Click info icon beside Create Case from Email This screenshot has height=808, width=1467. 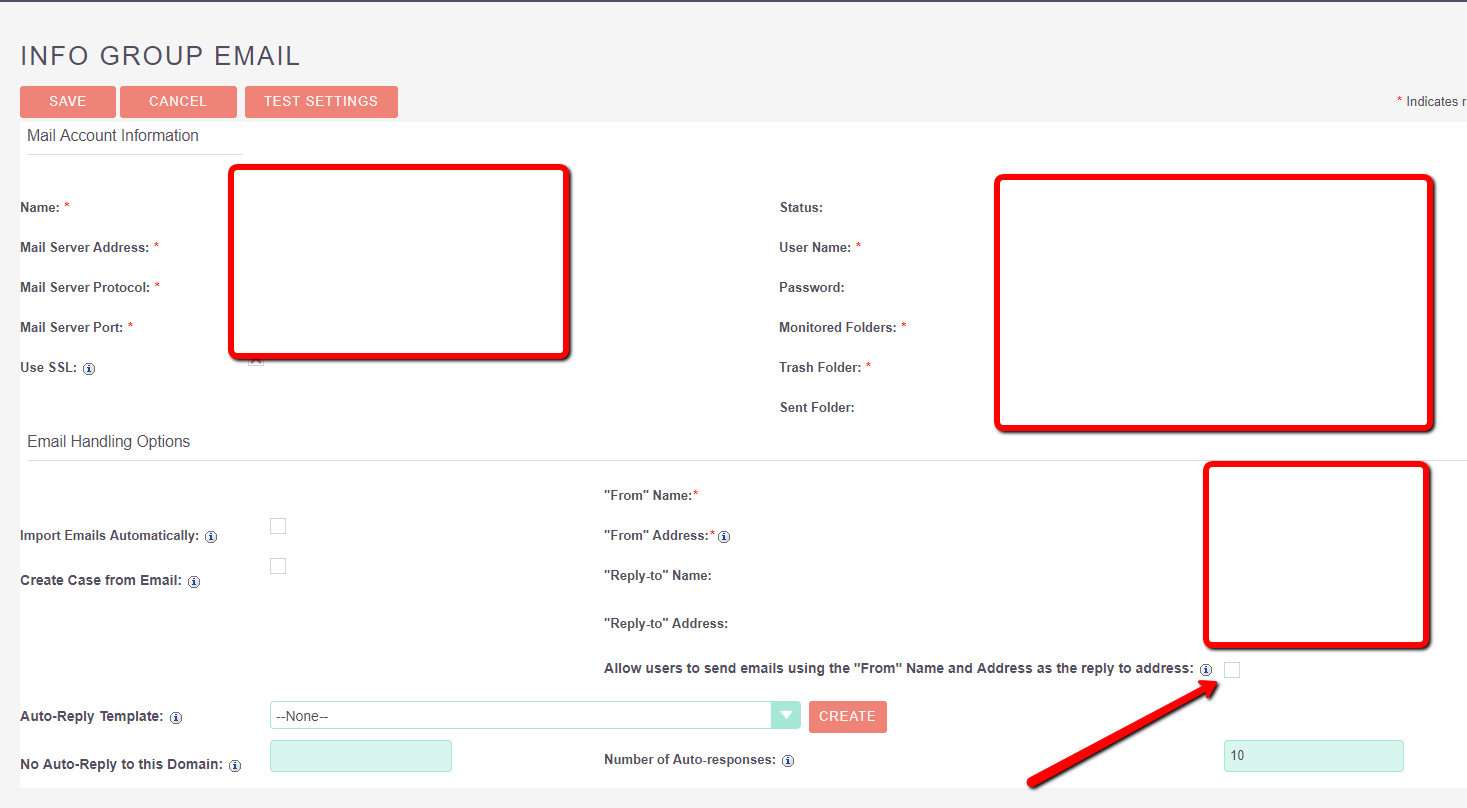point(194,582)
